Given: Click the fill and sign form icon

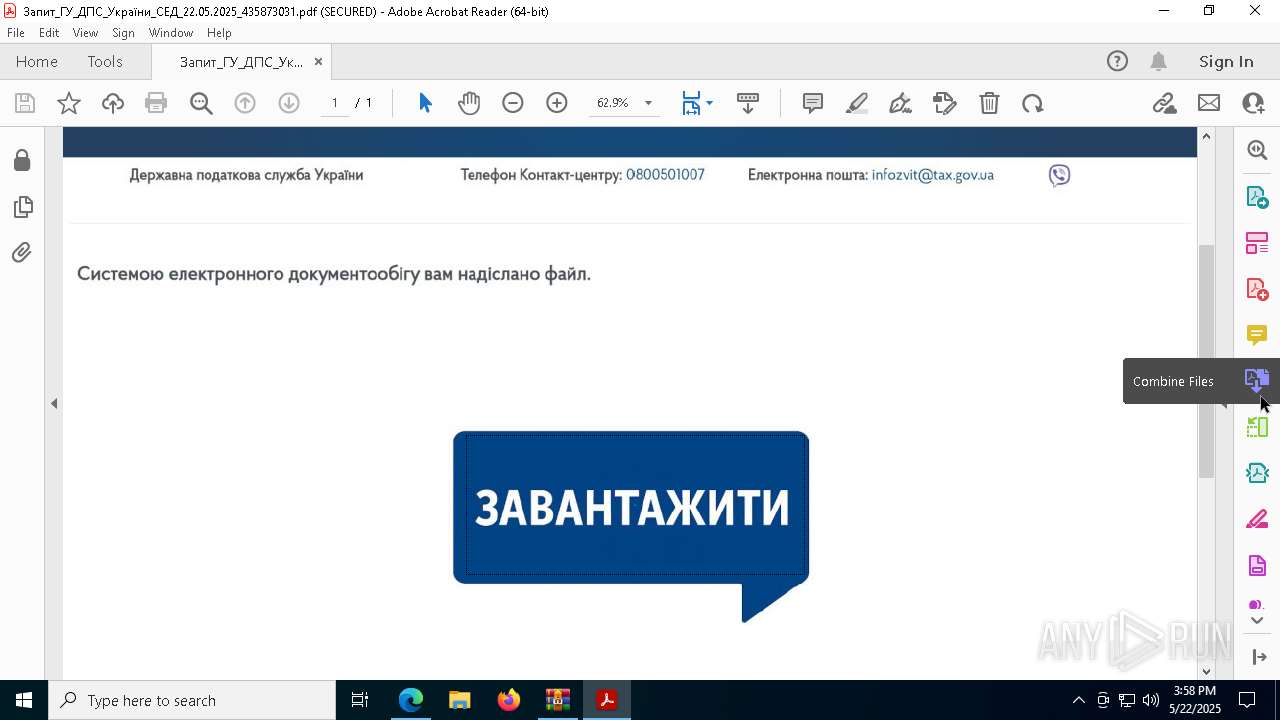Looking at the screenshot, I should click(944, 103).
